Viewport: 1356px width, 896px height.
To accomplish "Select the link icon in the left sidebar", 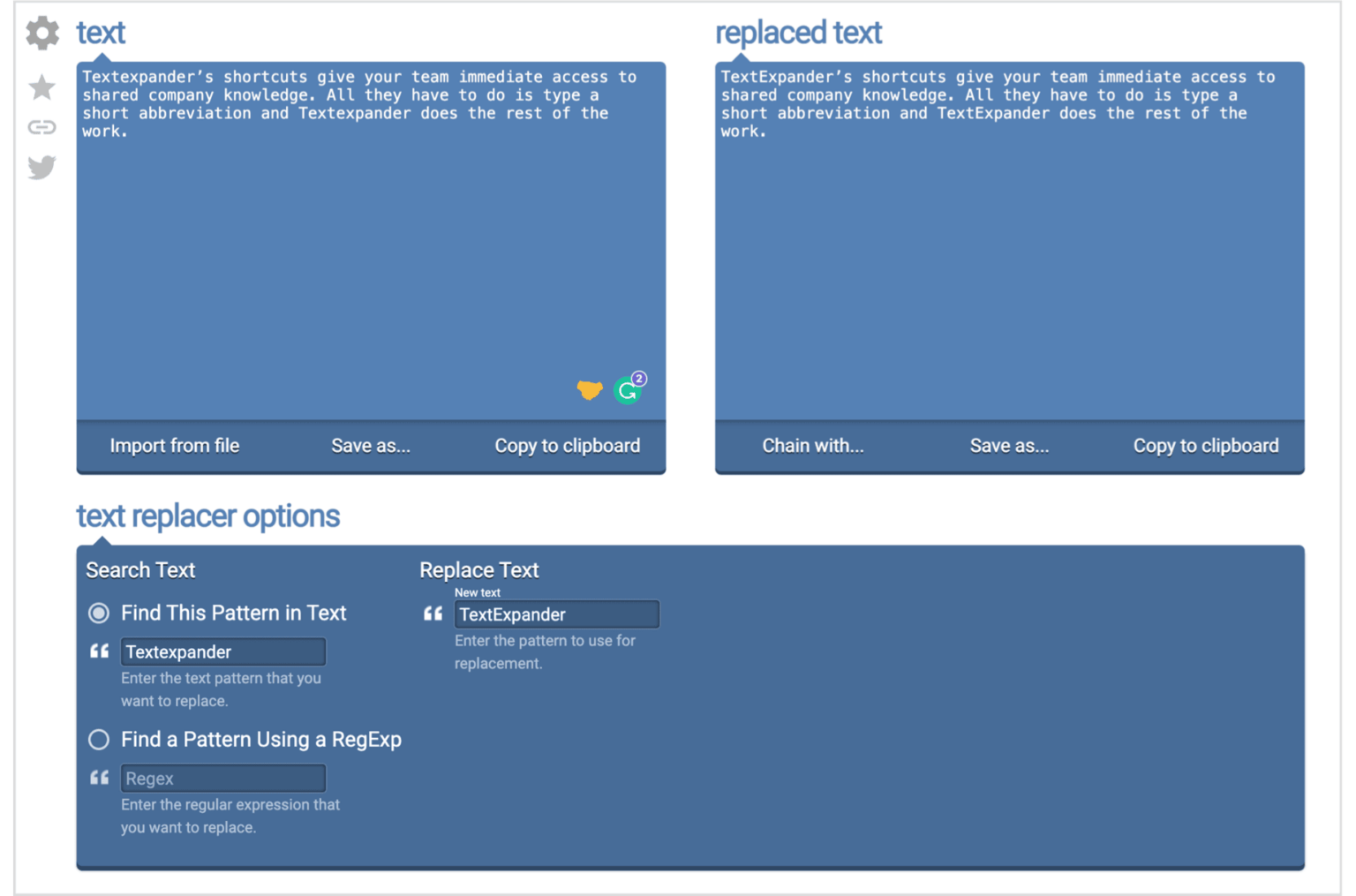I will coord(41,126).
